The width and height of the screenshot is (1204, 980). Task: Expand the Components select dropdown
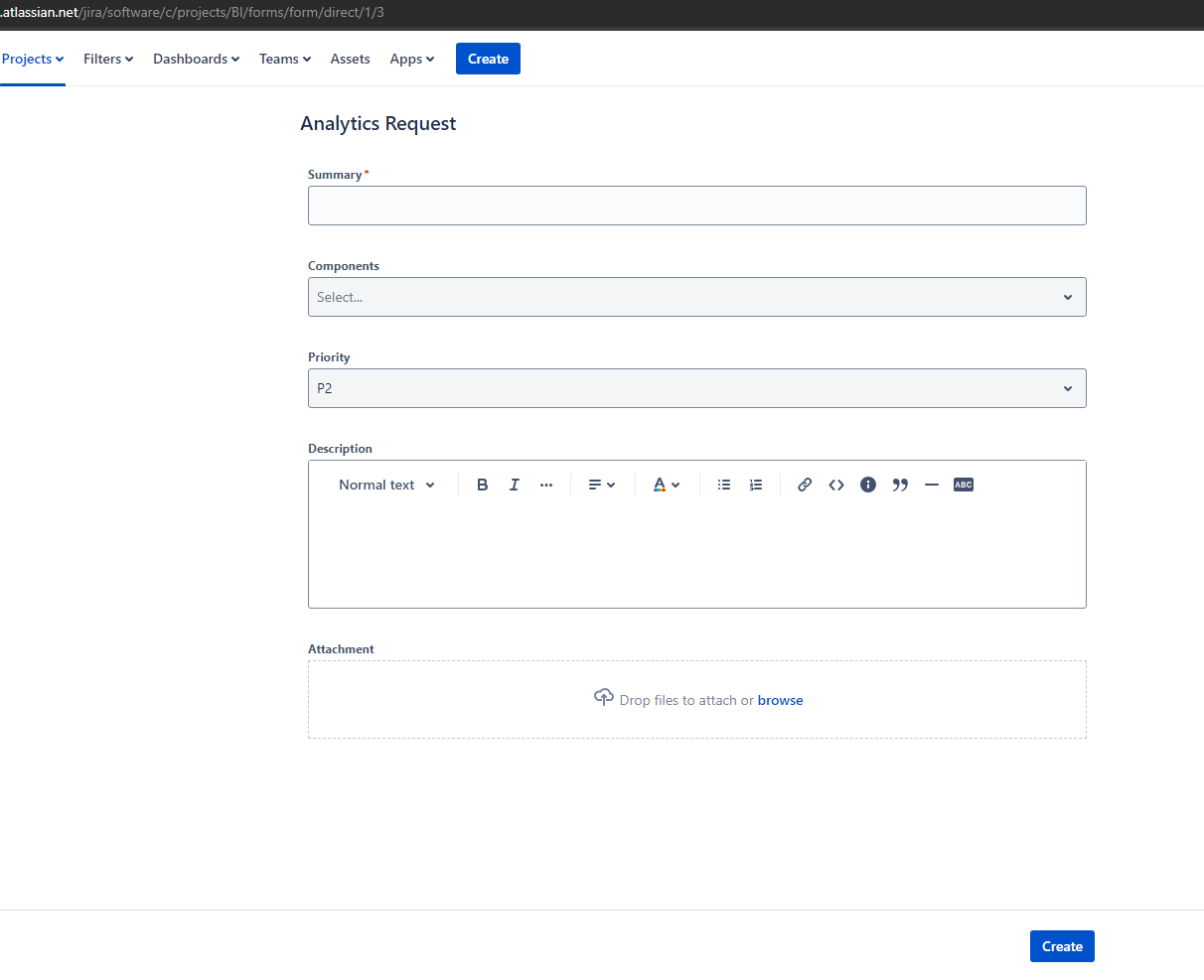coord(697,297)
